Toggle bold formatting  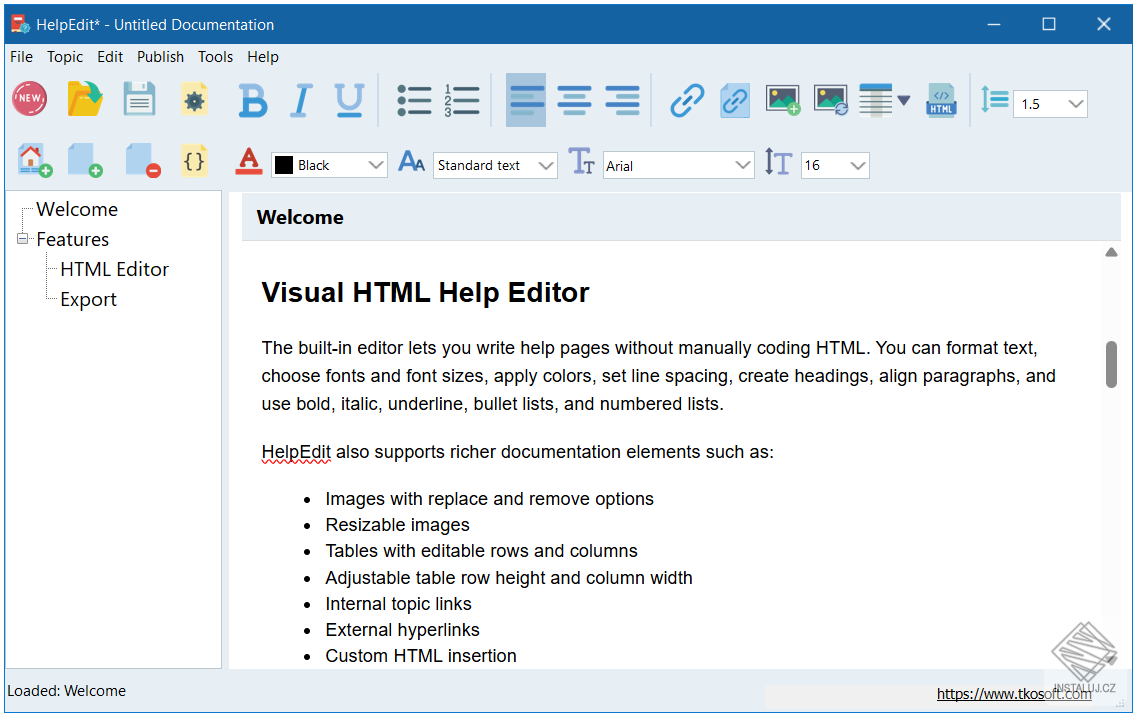point(253,101)
